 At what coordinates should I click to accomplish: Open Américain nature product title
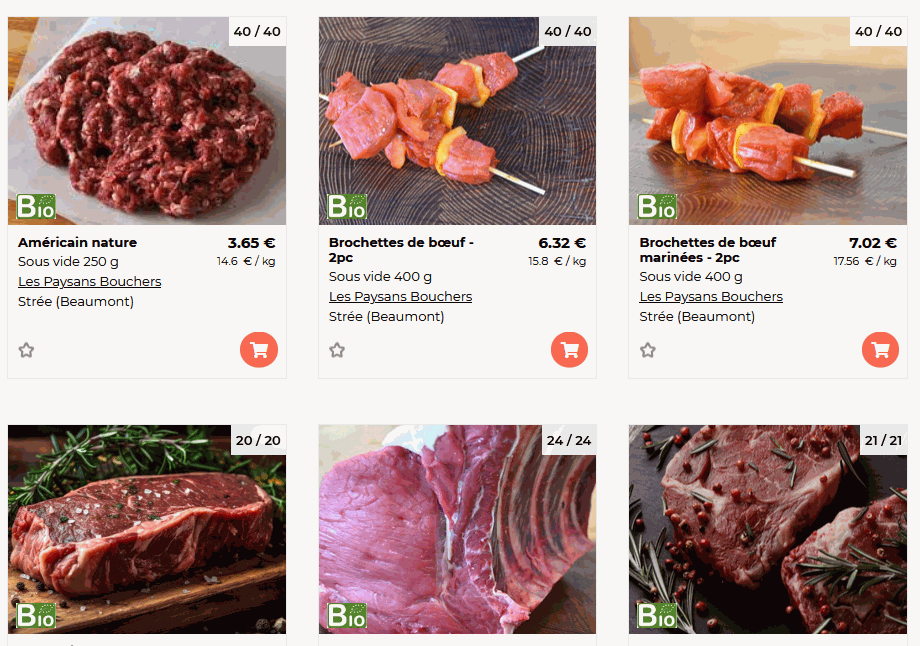[77, 242]
